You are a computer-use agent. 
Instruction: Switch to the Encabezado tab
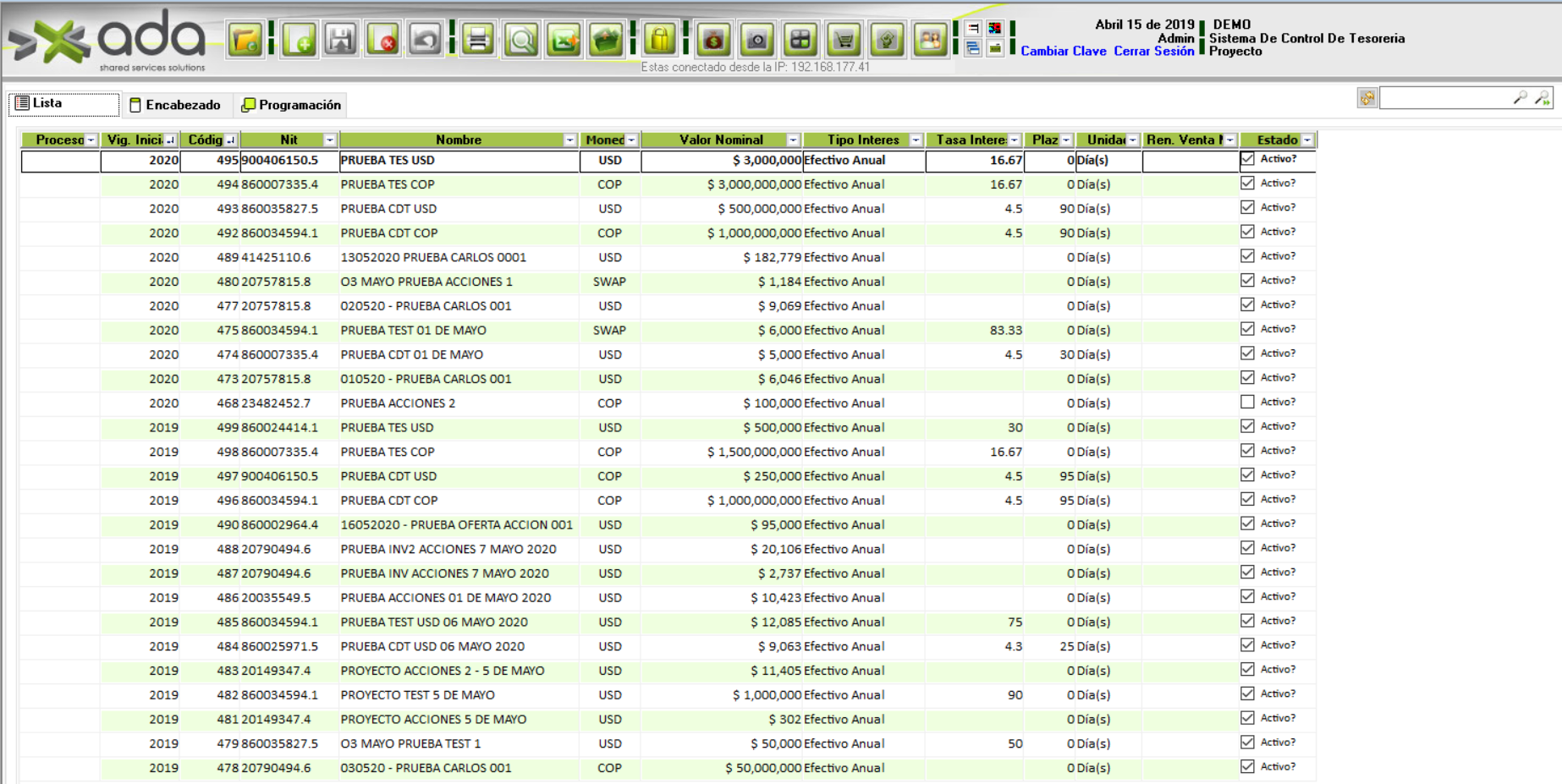pyautogui.click(x=175, y=105)
